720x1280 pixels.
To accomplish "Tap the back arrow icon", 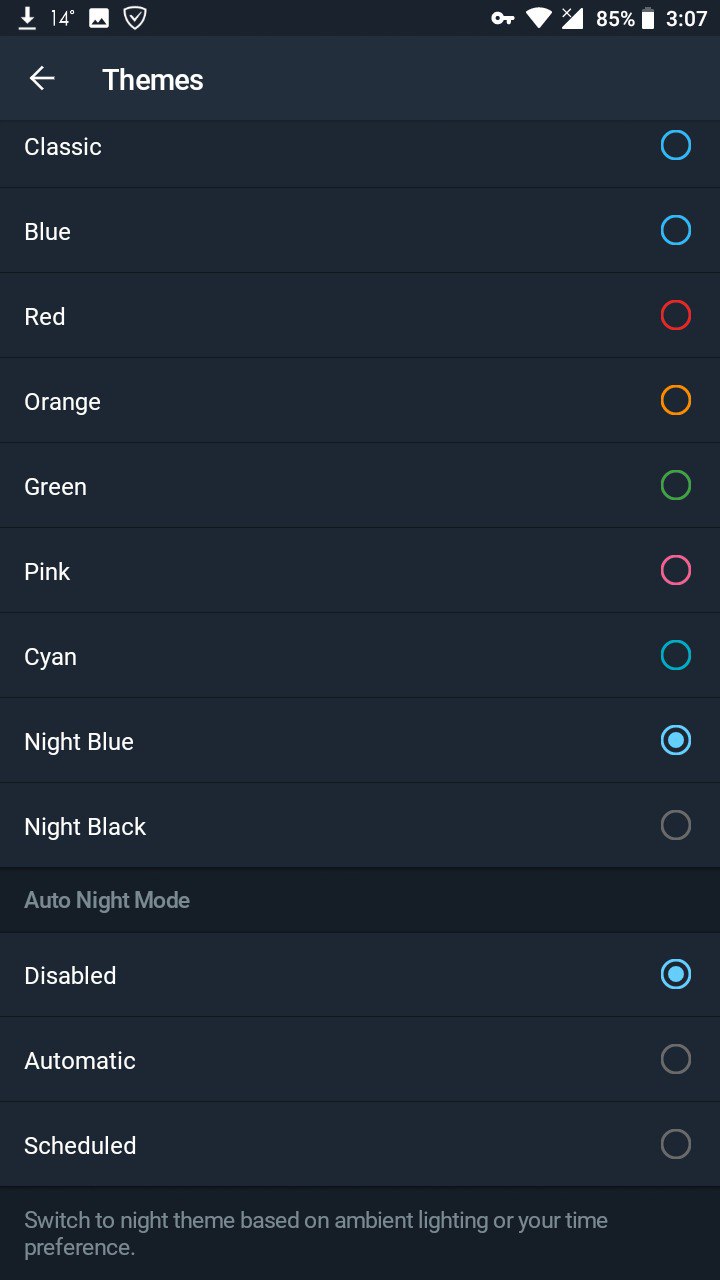I will [42, 79].
